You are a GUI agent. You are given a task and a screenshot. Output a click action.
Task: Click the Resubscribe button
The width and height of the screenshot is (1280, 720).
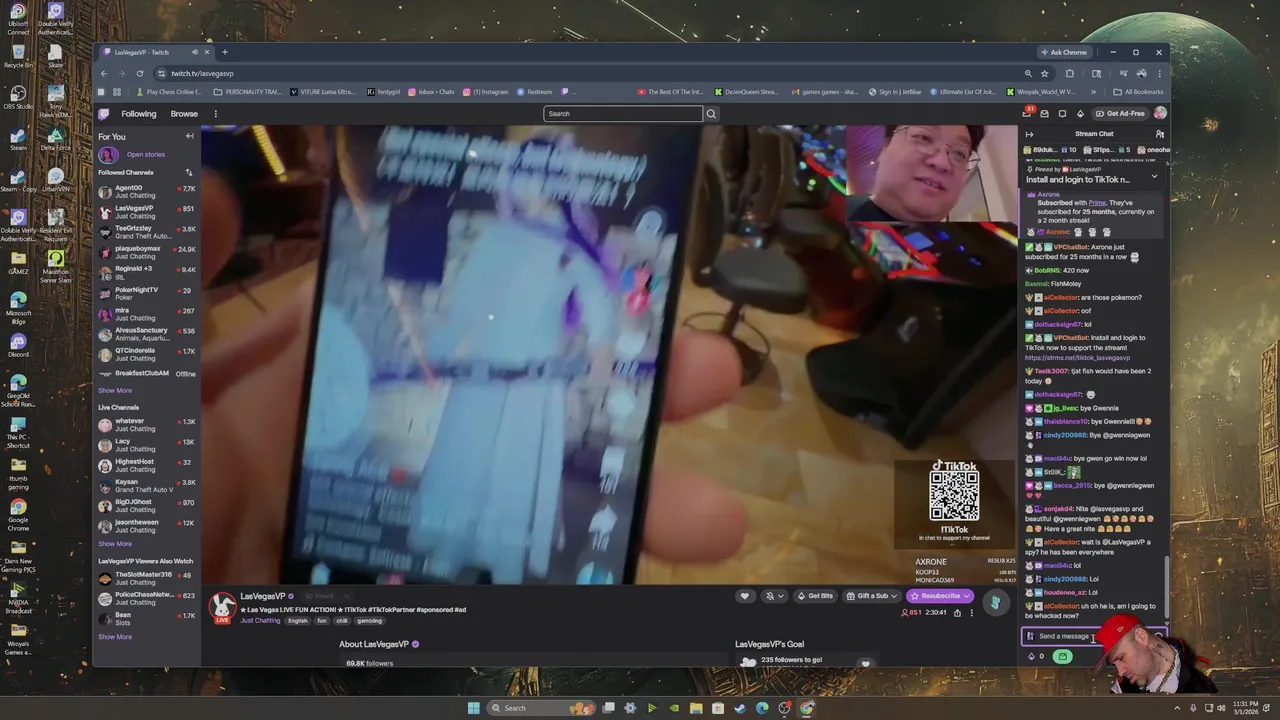pyautogui.click(x=939, y=596)
